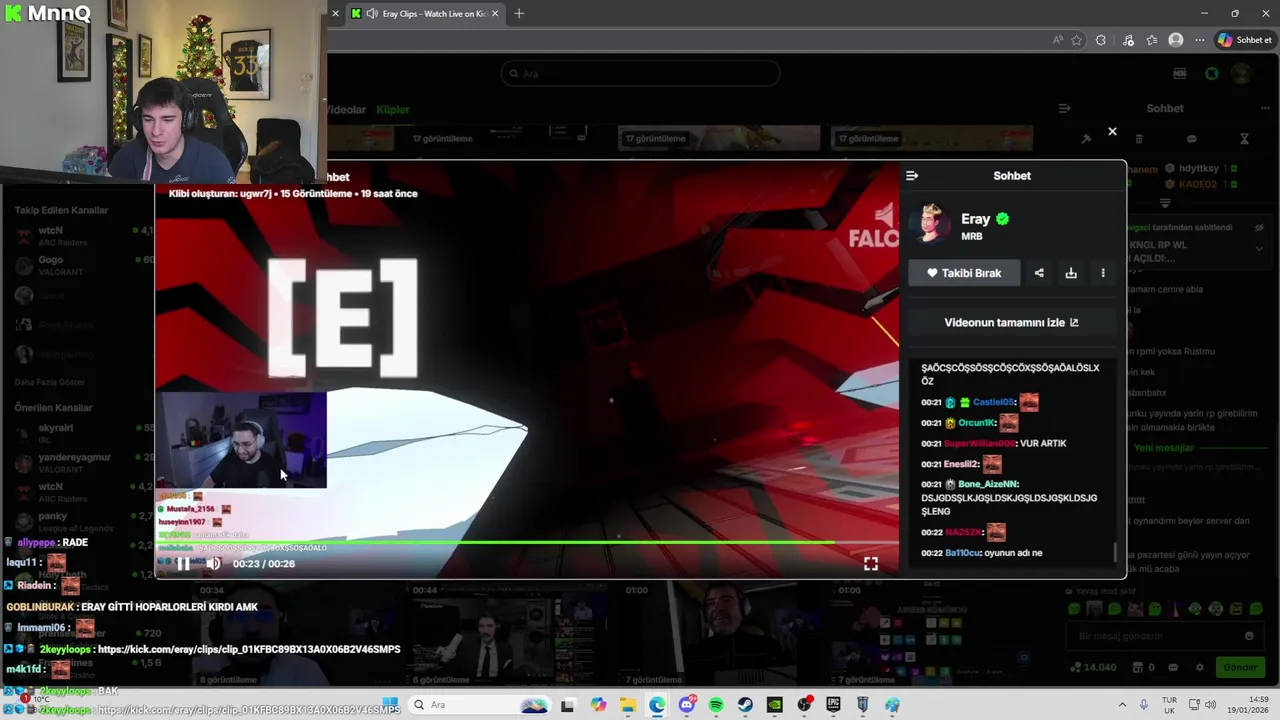Click the clip chat scrollbar
This screenshot has width=1280, height=720.
pyautogui.click(x=1116, y=552)
